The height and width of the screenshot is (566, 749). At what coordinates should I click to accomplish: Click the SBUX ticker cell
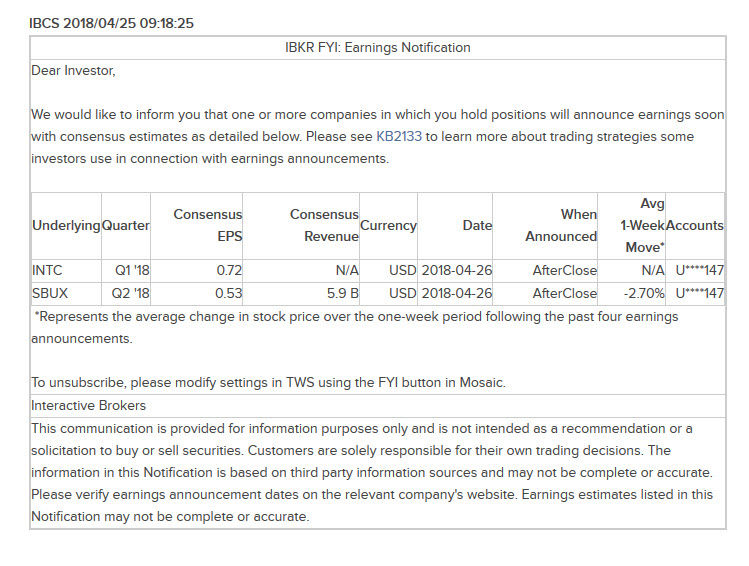[x=52, y=294]
